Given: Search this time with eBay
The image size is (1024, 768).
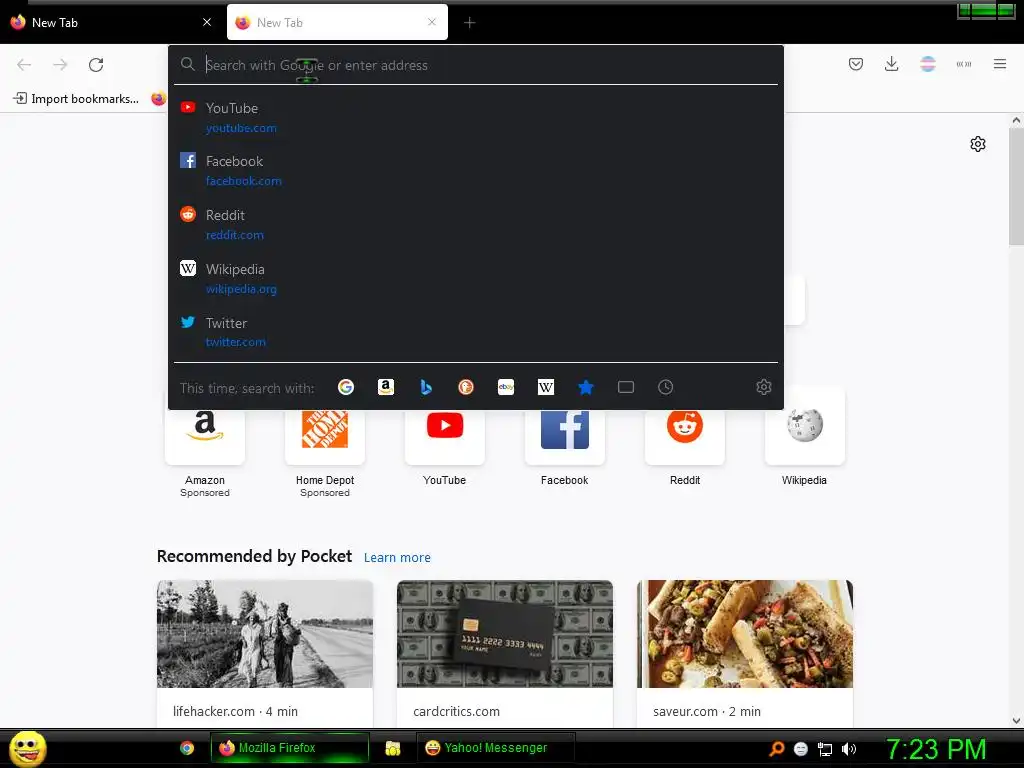Looking at the screenshot, I should (506, 387).
